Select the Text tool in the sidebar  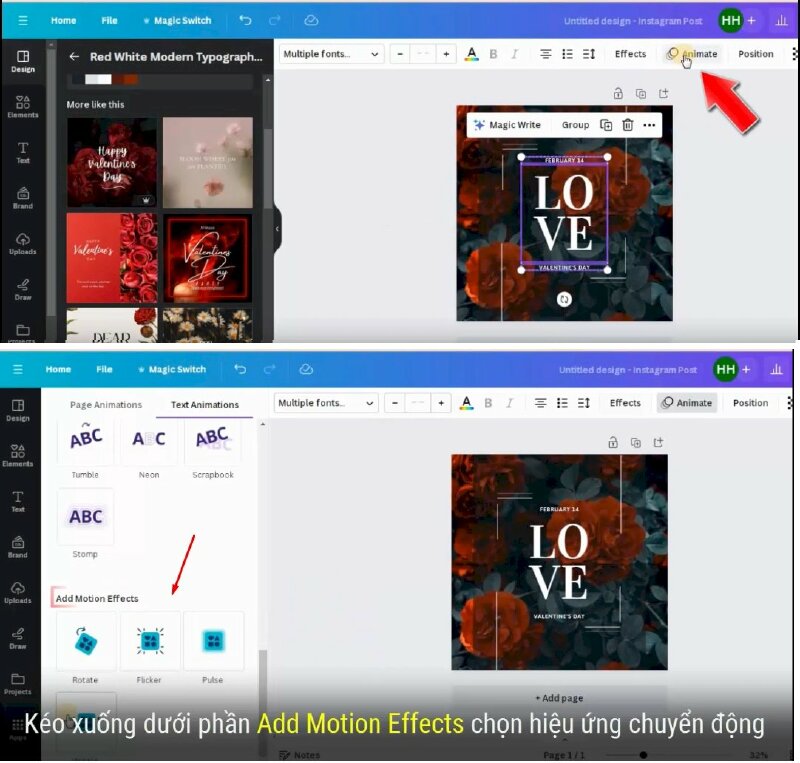tap(22, 154)
